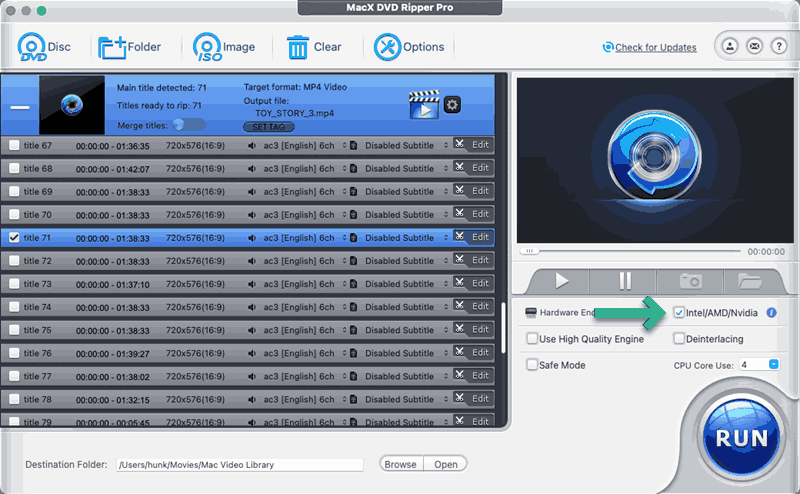Click the email envelope icon
Viewport: 800px width, 494px height.
click(755, 46)
